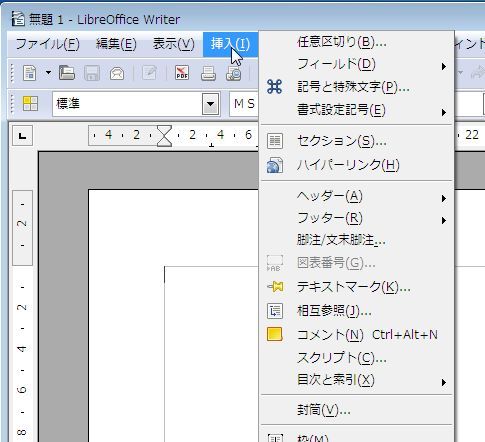Expand the ヘッダー(A) submenu

[x=357, y=196]
